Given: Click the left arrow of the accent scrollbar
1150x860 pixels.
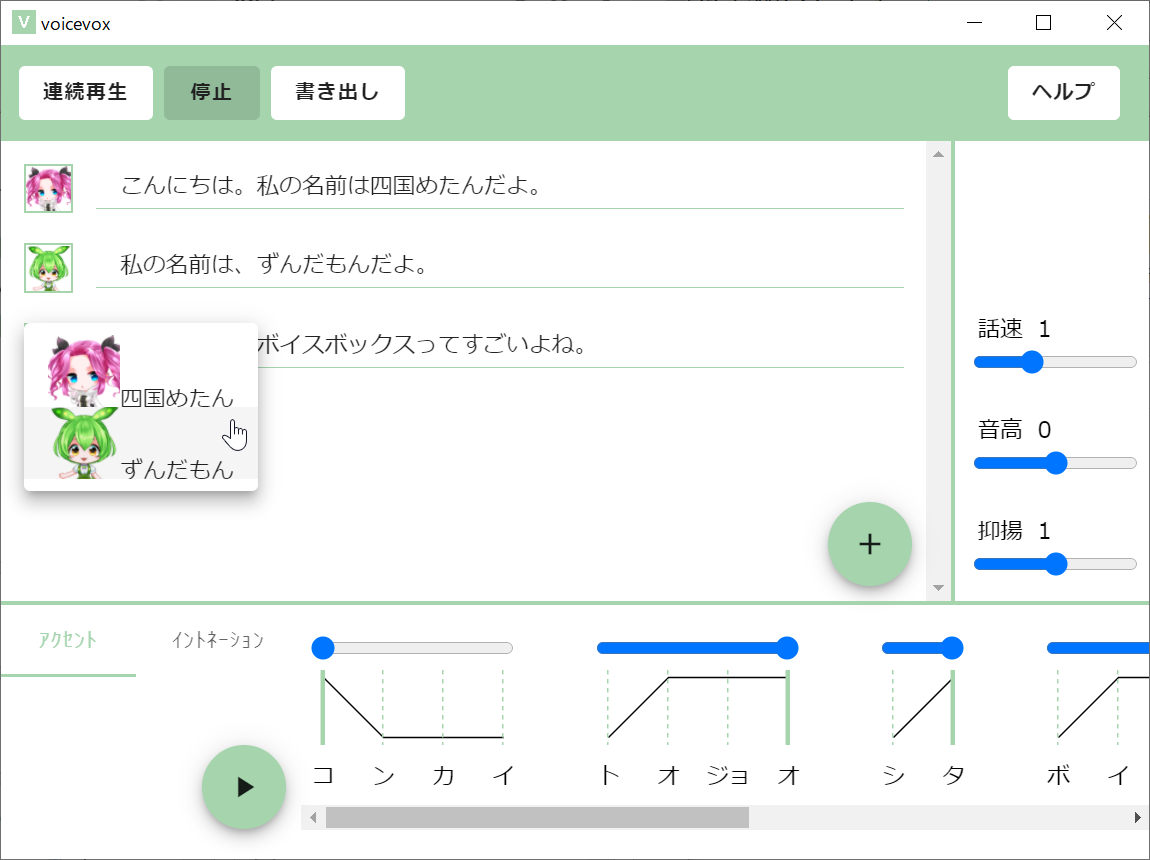Looking at the screenshot, I should click(x=313, y=817).
